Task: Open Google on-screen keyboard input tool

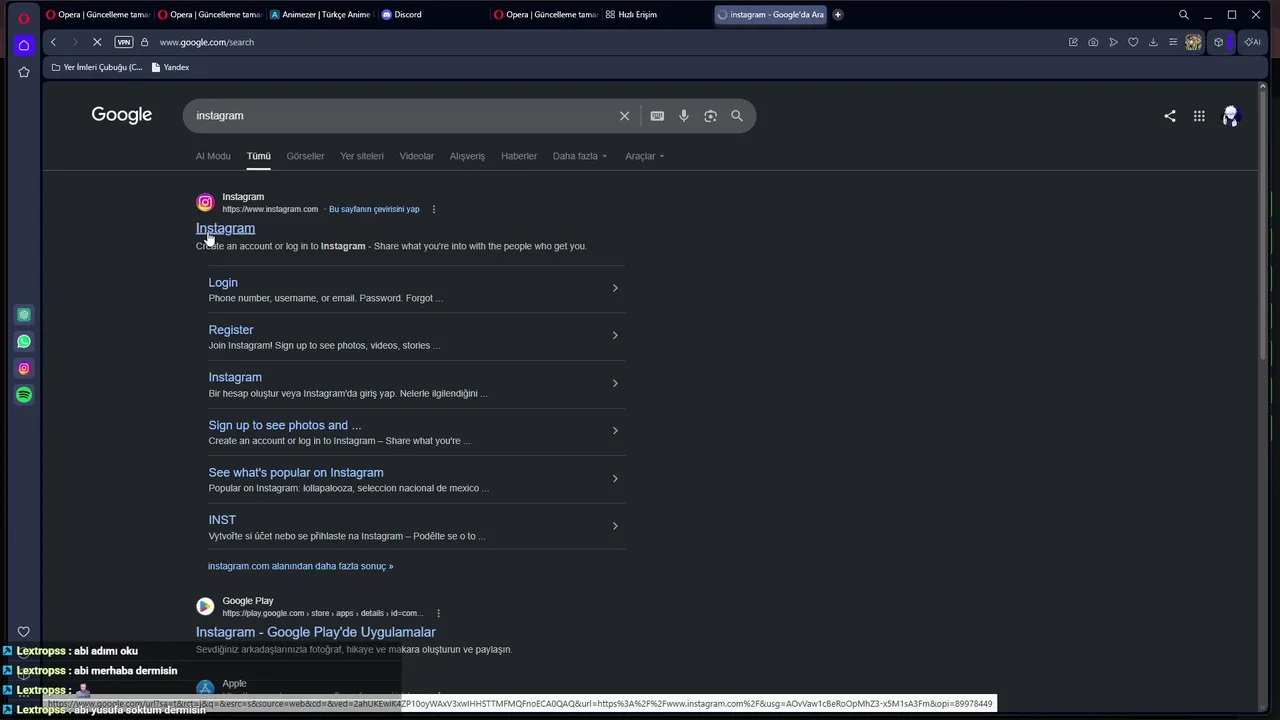Action: pos(657,116)
